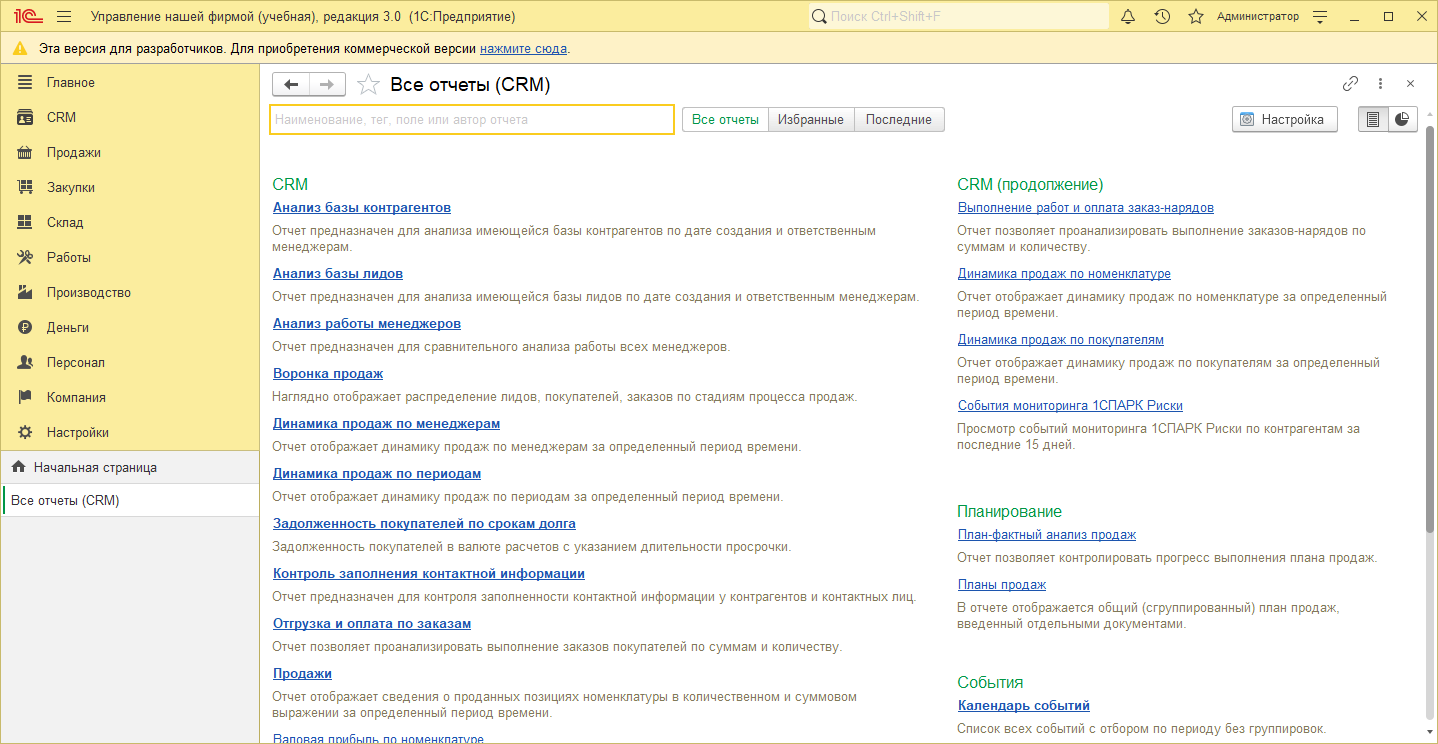Switch to list view mode icon
The image size is (1438, 744).
(x=1373, y=119)
